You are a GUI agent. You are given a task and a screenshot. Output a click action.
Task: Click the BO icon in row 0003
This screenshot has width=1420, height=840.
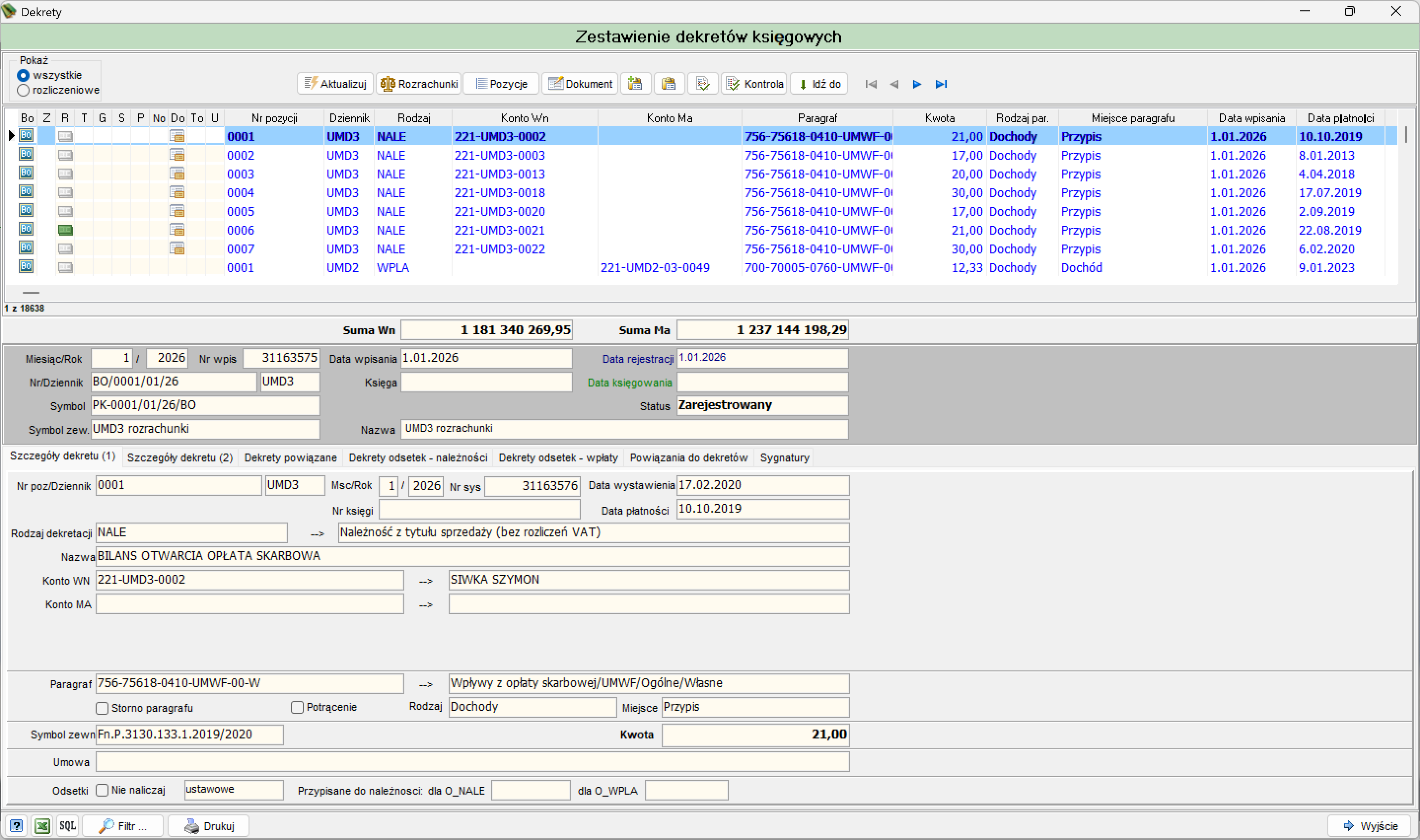point(26,173)
